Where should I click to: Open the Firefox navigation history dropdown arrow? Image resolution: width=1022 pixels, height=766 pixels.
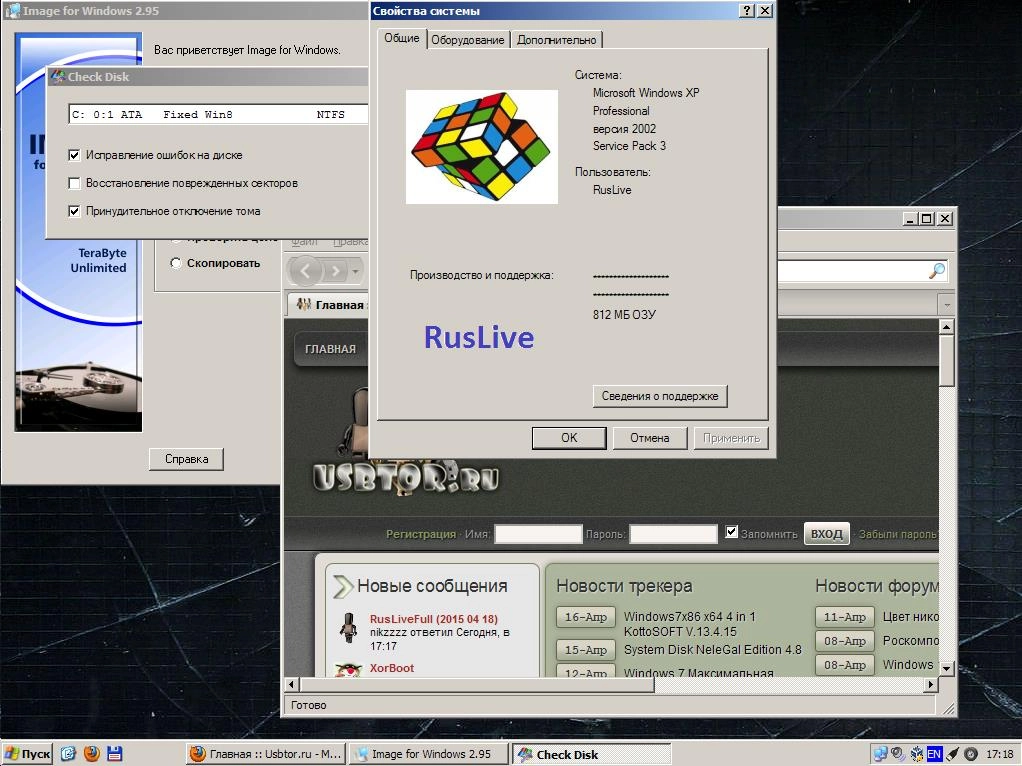(355, 271)
